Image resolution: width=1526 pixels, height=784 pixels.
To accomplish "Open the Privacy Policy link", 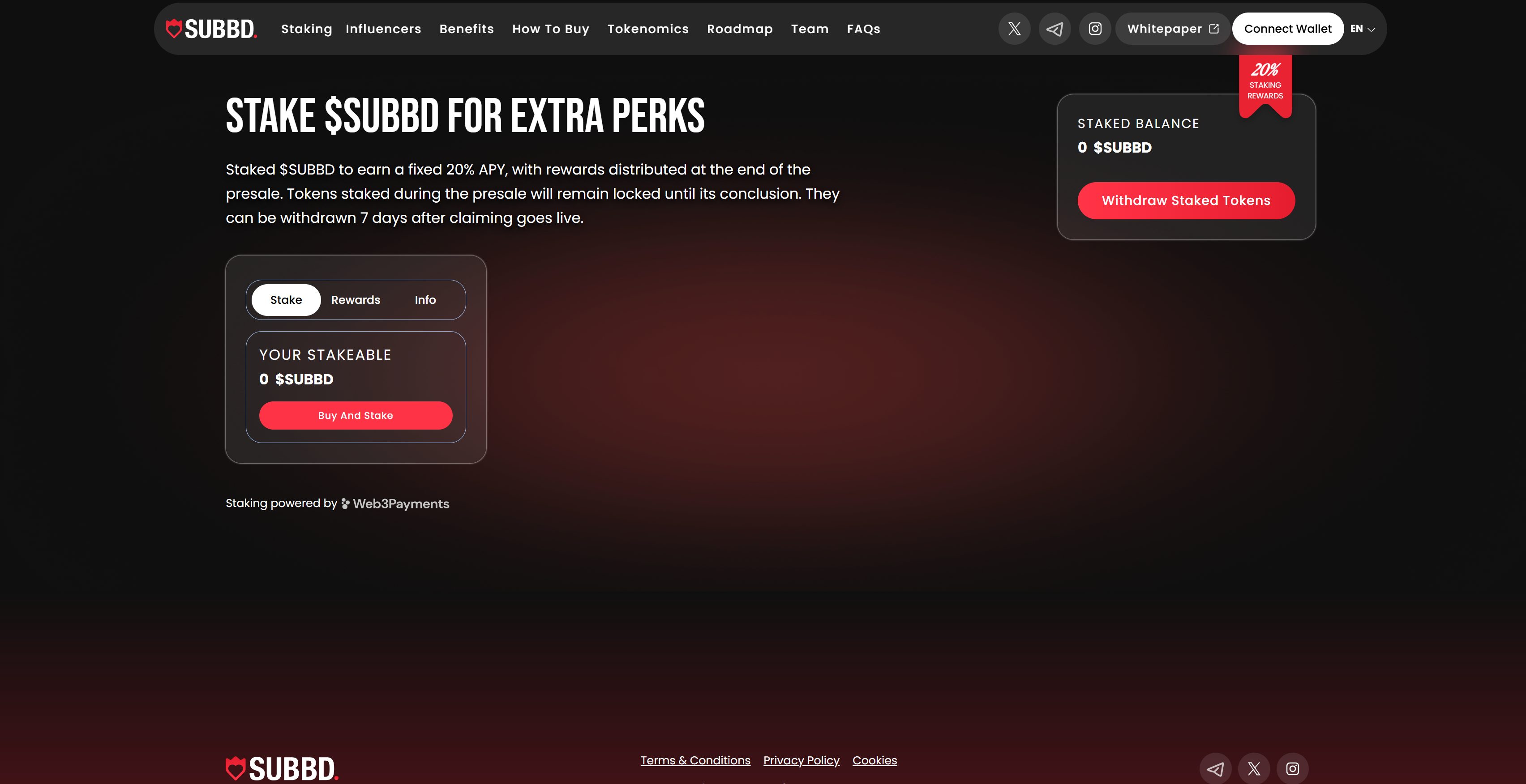I will click(x=801, y=760).
